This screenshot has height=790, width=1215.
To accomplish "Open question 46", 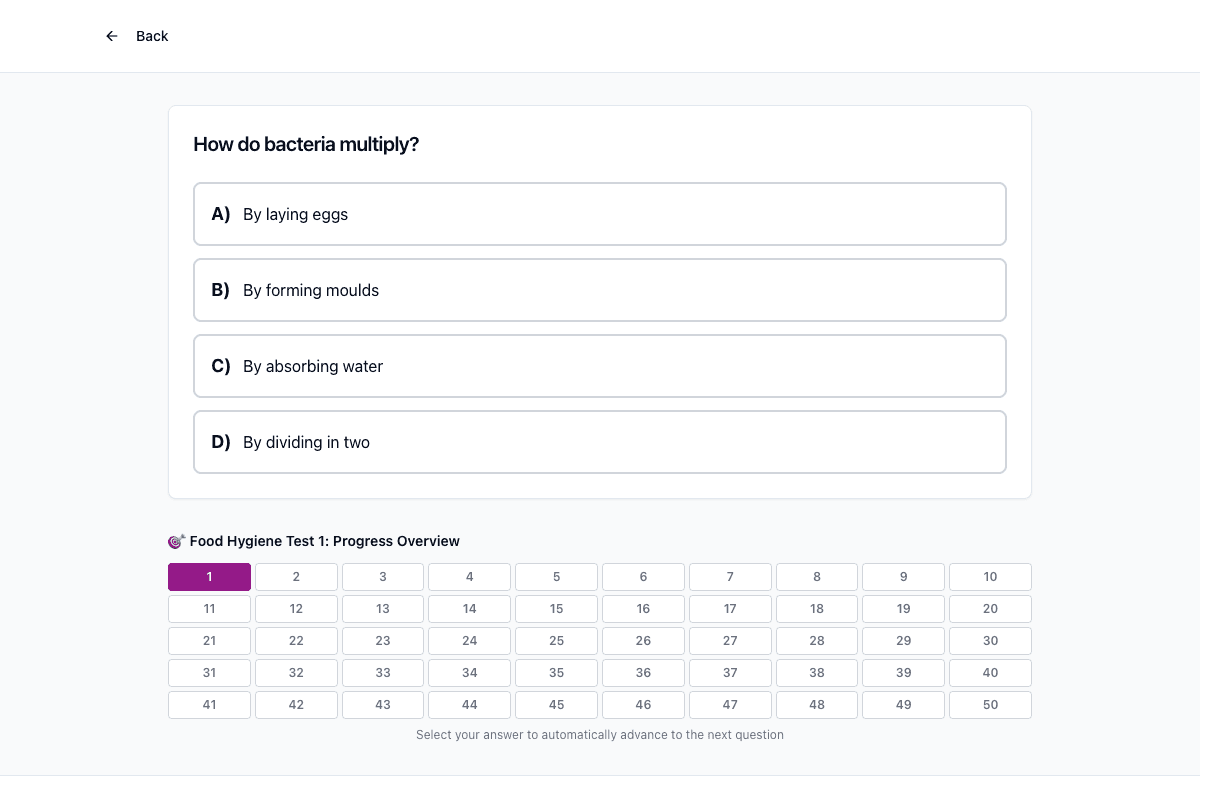I will [x=643, y=705].
